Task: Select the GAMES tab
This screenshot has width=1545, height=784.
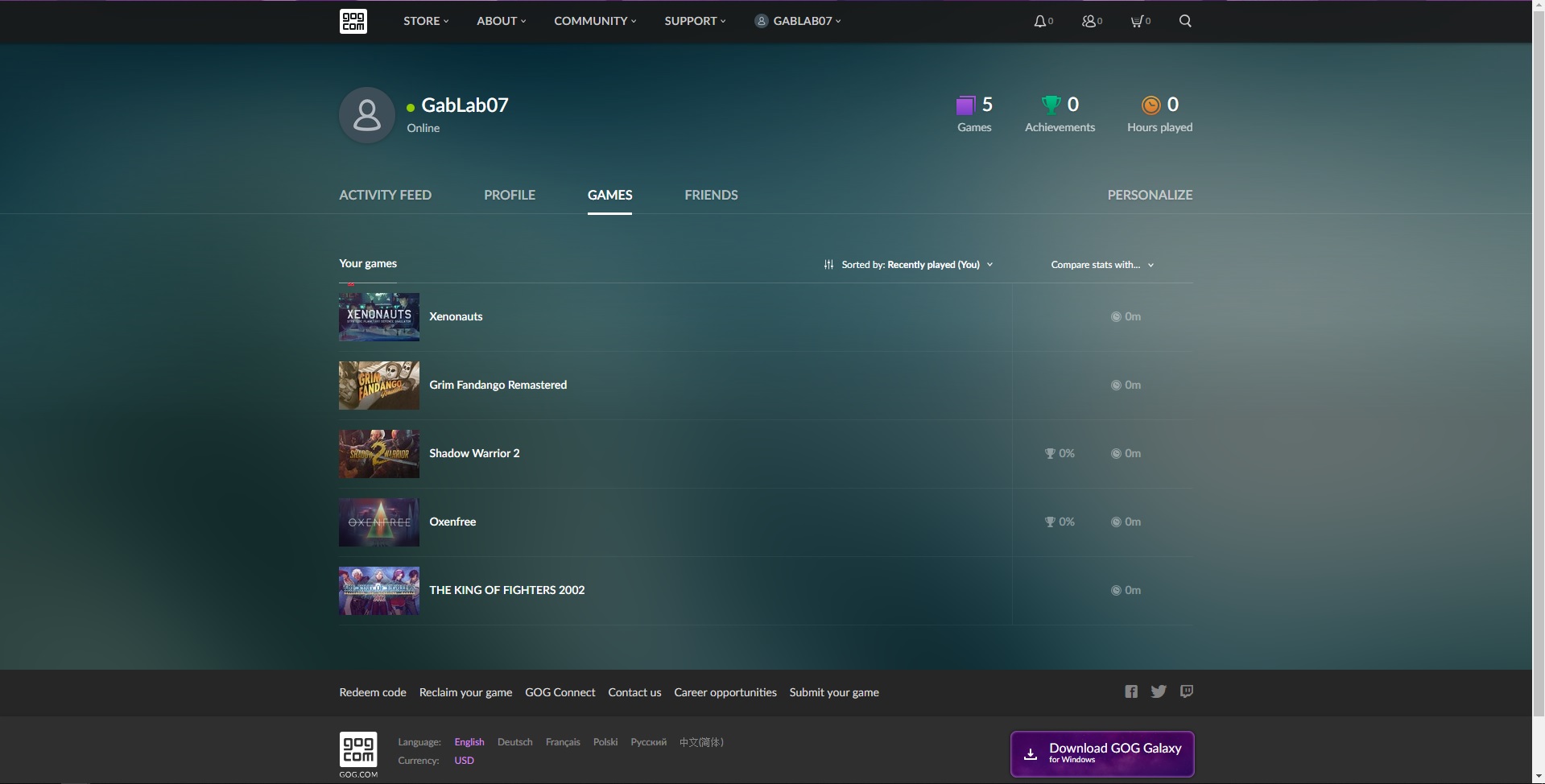Action: 609,195
